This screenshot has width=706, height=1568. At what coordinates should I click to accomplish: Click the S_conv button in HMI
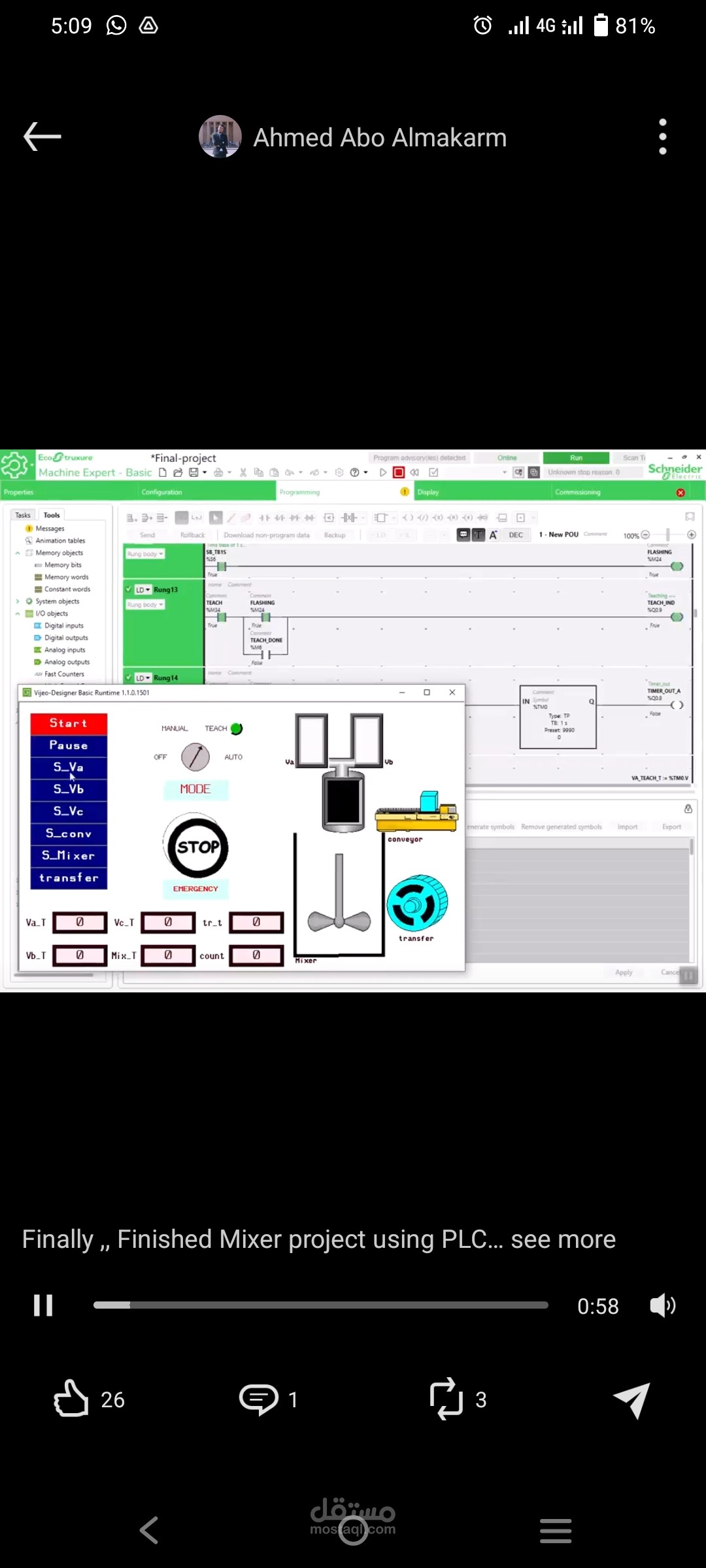pos(69,834)
